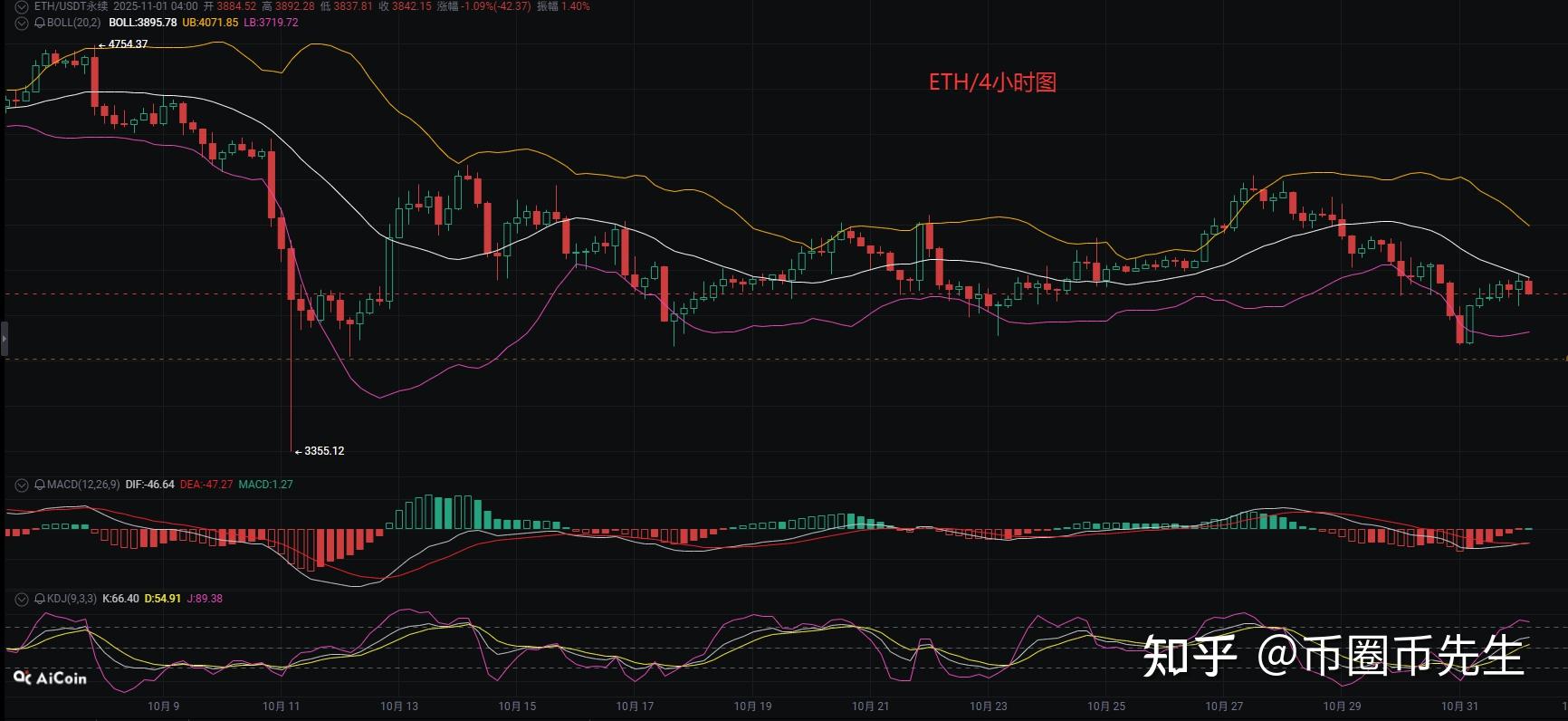
Task: Collapse the ETH/USDT main chart header chevron
Action: [22, 6]
